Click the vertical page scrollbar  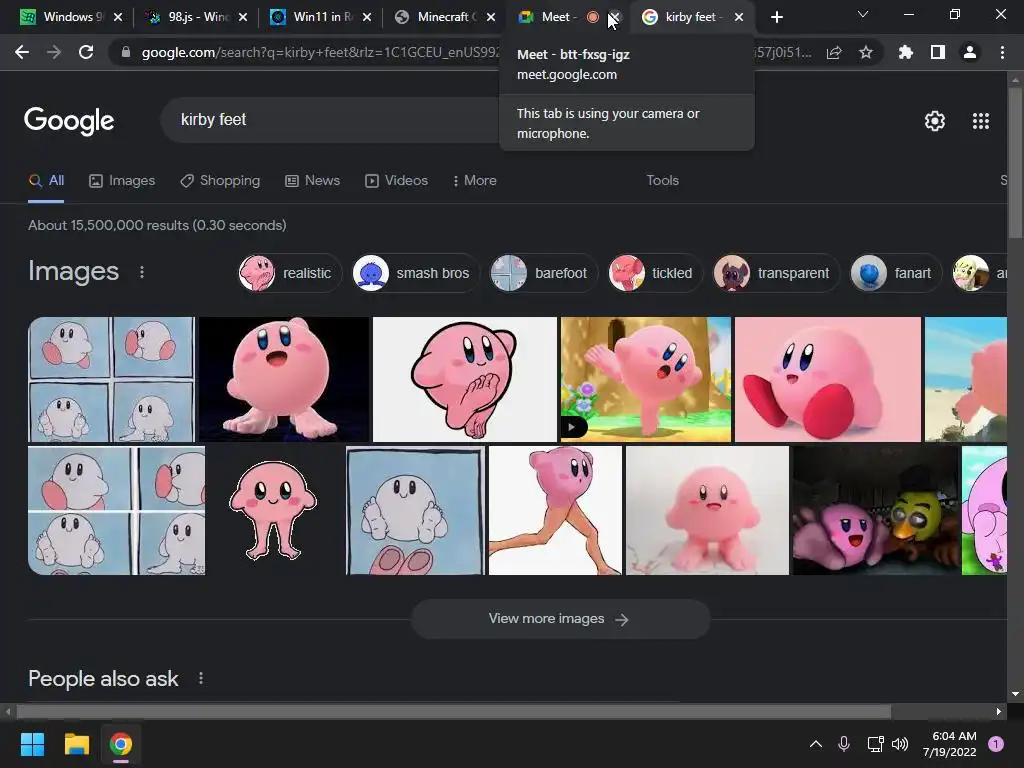1016,162
